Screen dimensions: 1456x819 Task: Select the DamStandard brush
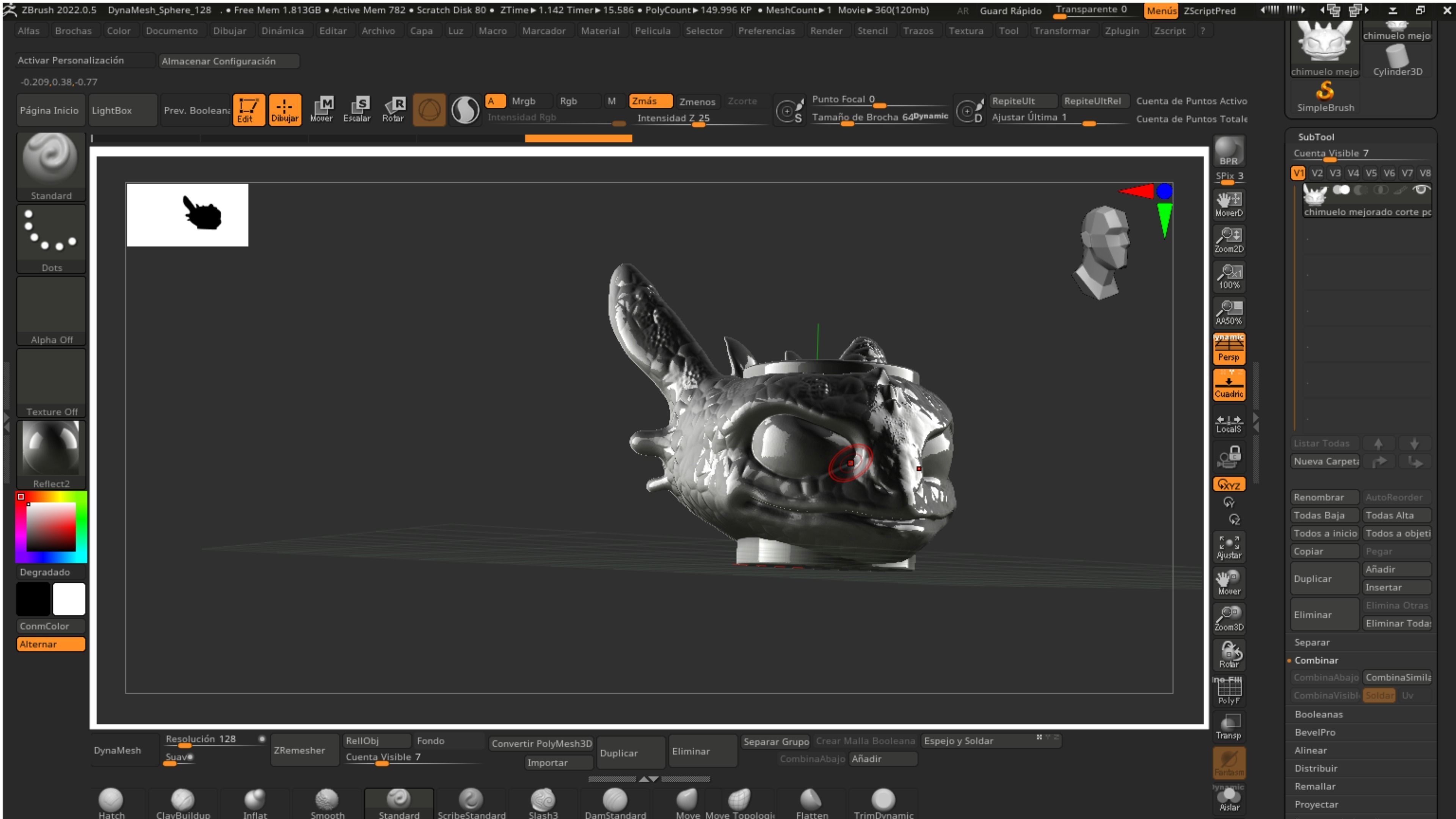615,804
